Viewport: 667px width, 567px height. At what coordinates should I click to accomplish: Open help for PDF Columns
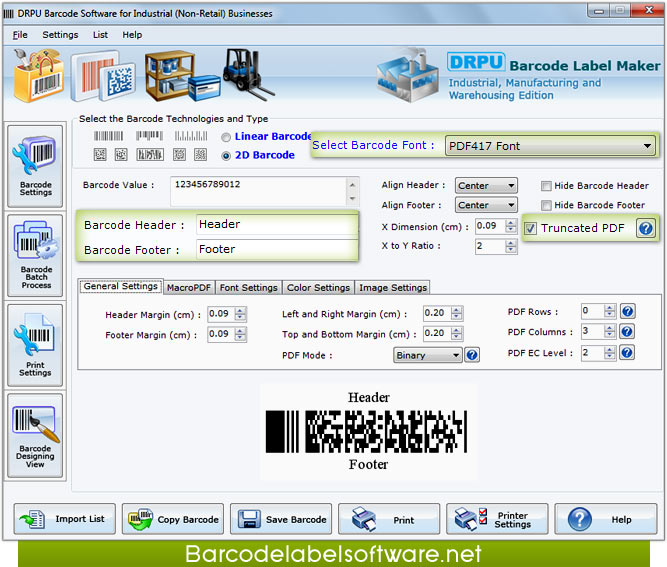tap(627, 331)
